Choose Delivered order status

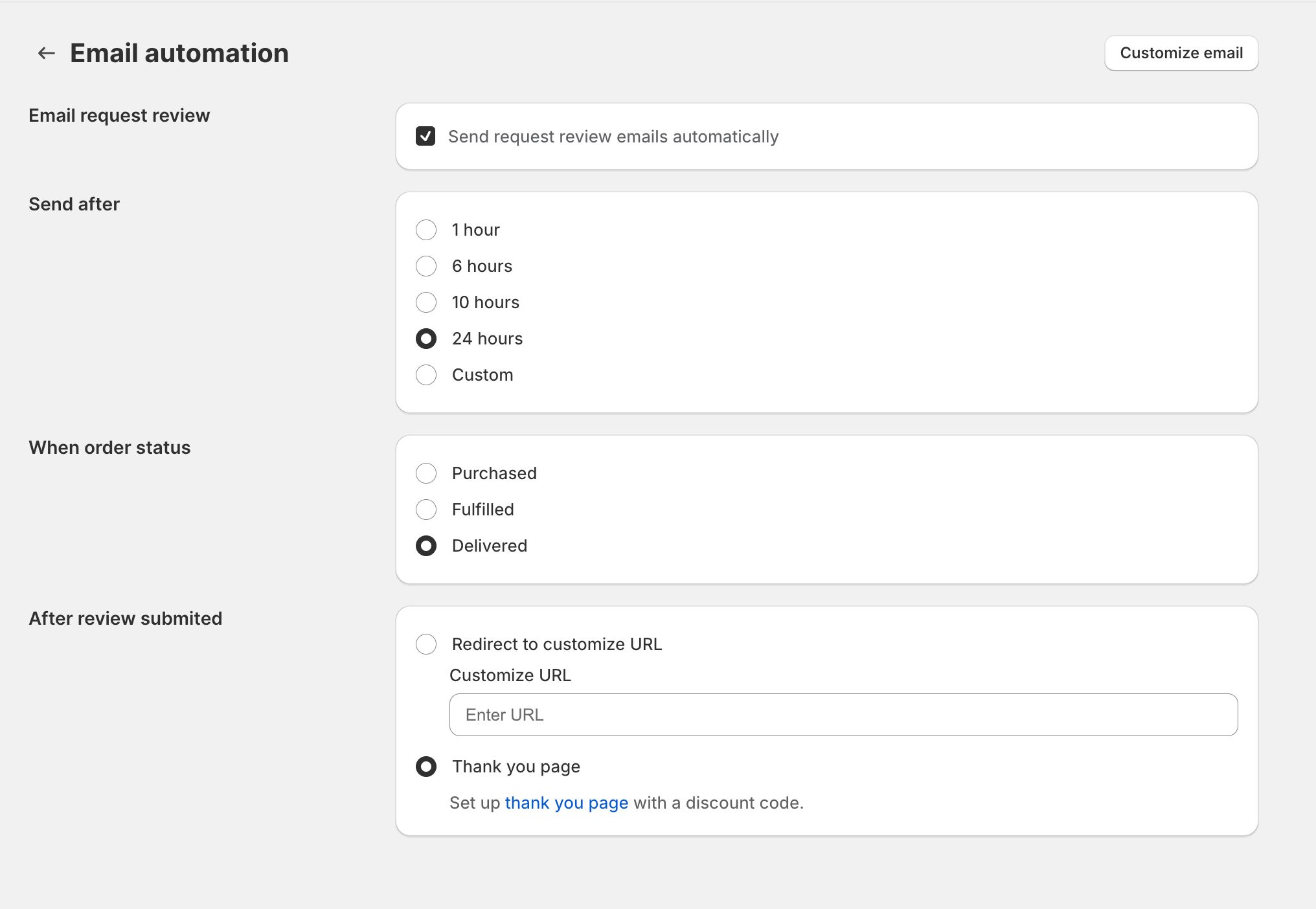(x=426, y=546)
